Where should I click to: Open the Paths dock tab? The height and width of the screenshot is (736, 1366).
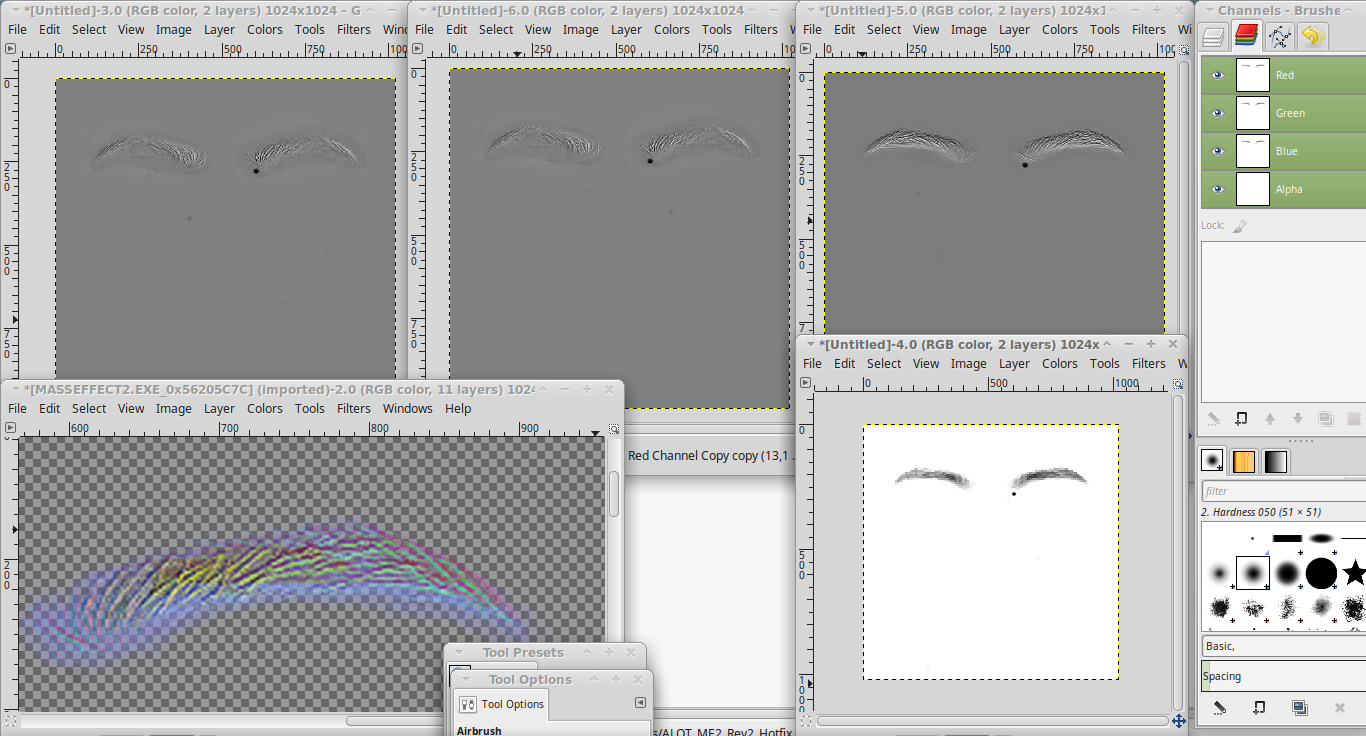click(x=1279, y=37)
